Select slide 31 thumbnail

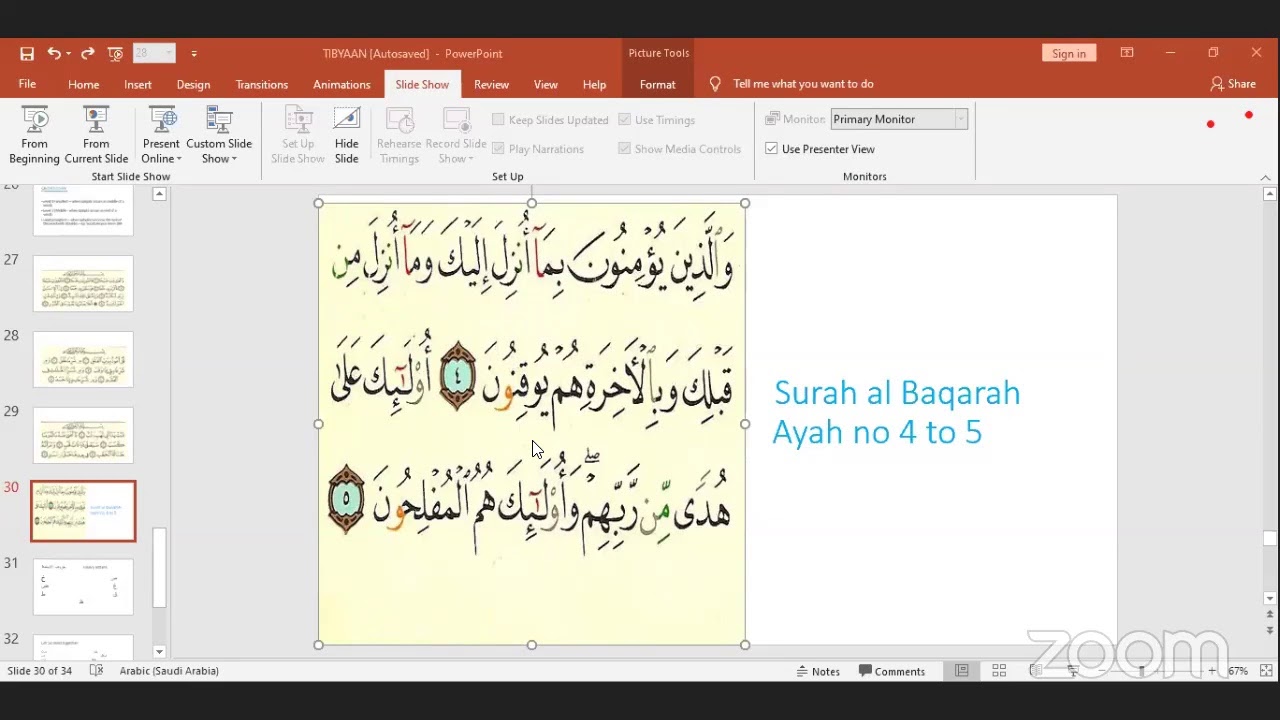point(83,587)
